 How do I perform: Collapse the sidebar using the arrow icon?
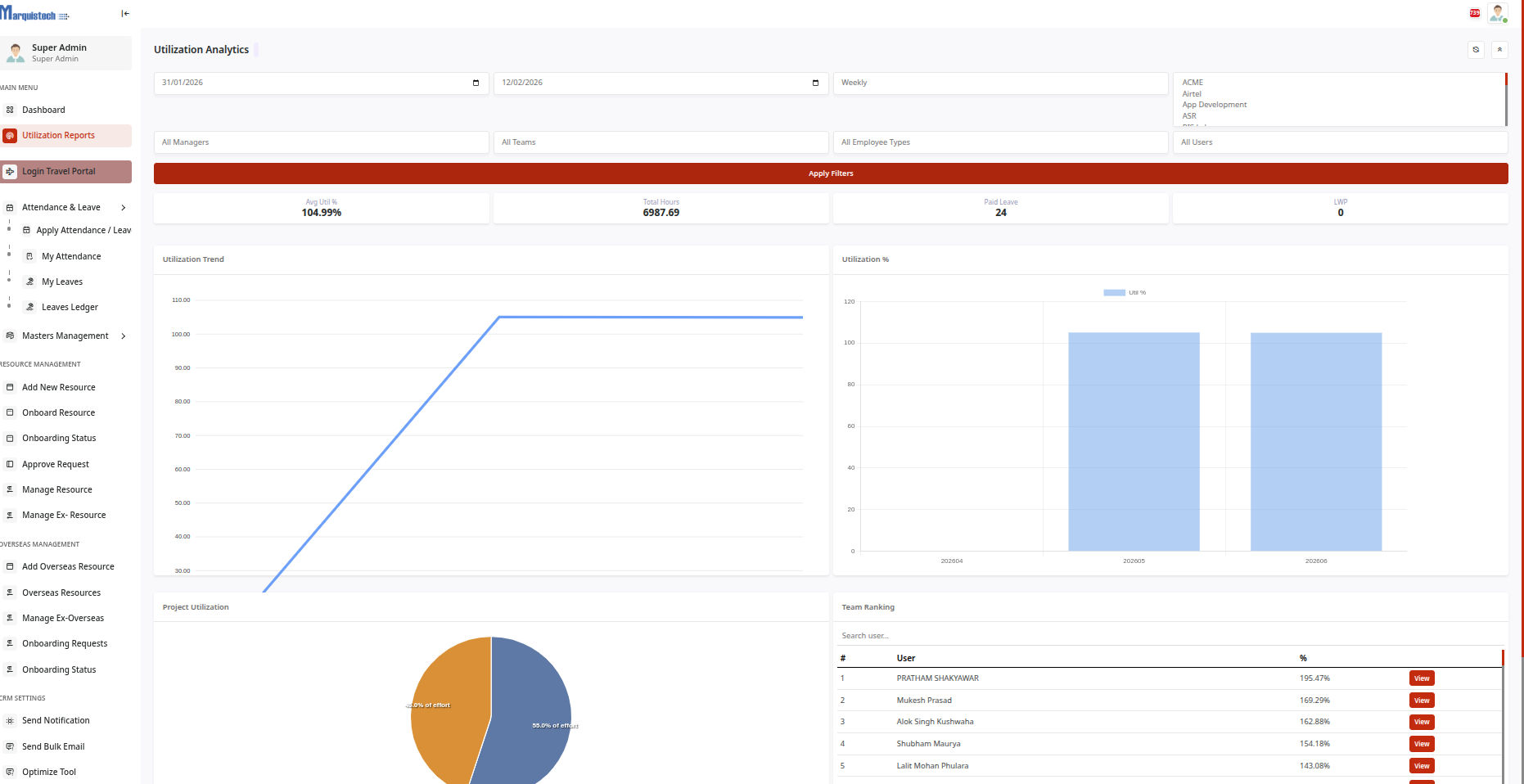124,13
